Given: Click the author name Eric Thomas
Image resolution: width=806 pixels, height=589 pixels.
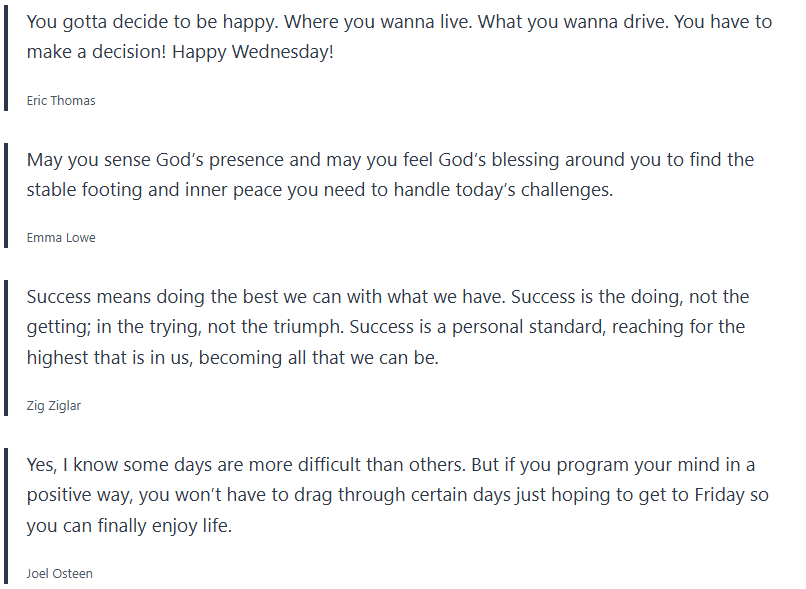Looking at the screenshot, I should pyautogui.click(x=61, y=100).
